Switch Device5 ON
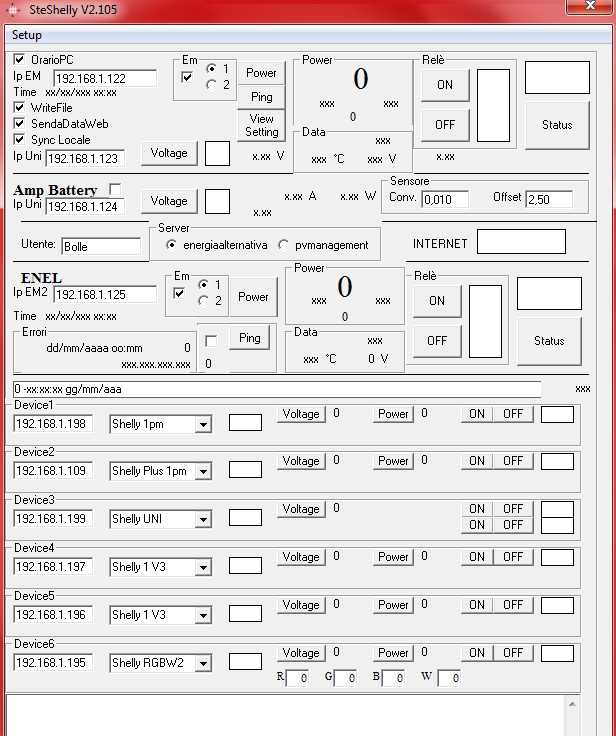This screenshot has height=736, width=616. pyautogui.click(x=477, y=605)
